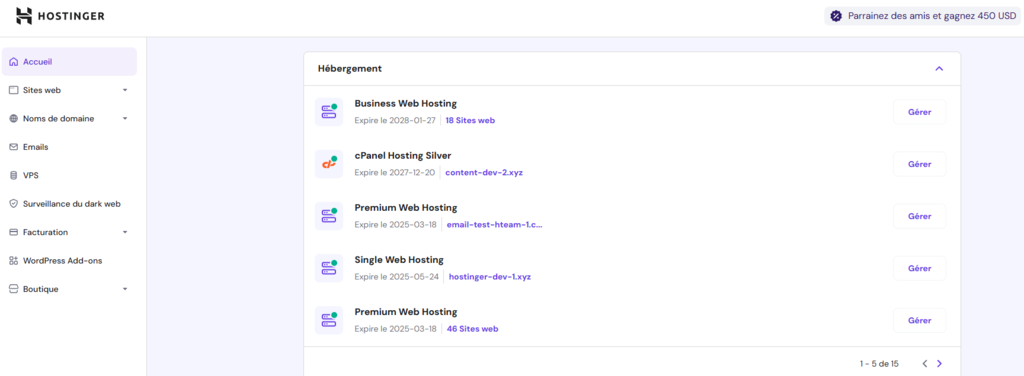Open the Noms de domaine menu item
This screenshot has width=1024, height=376.
pyautogui.click(x=69, y=119)
